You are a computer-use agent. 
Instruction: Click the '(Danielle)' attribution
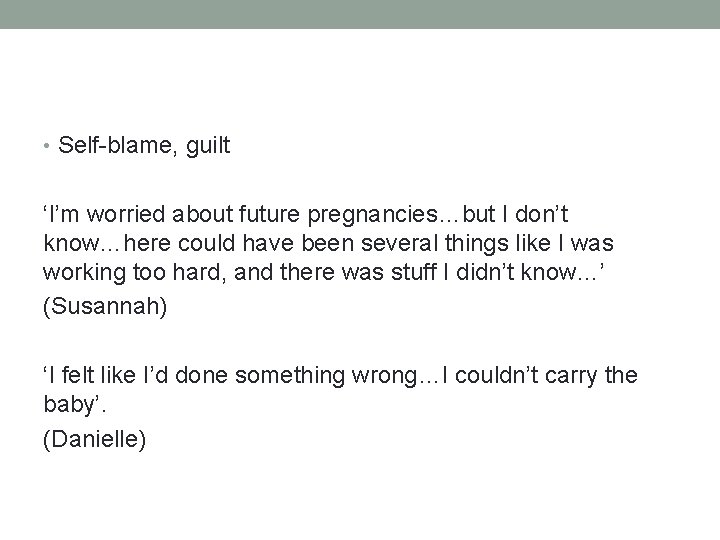(x=95, y=439)
